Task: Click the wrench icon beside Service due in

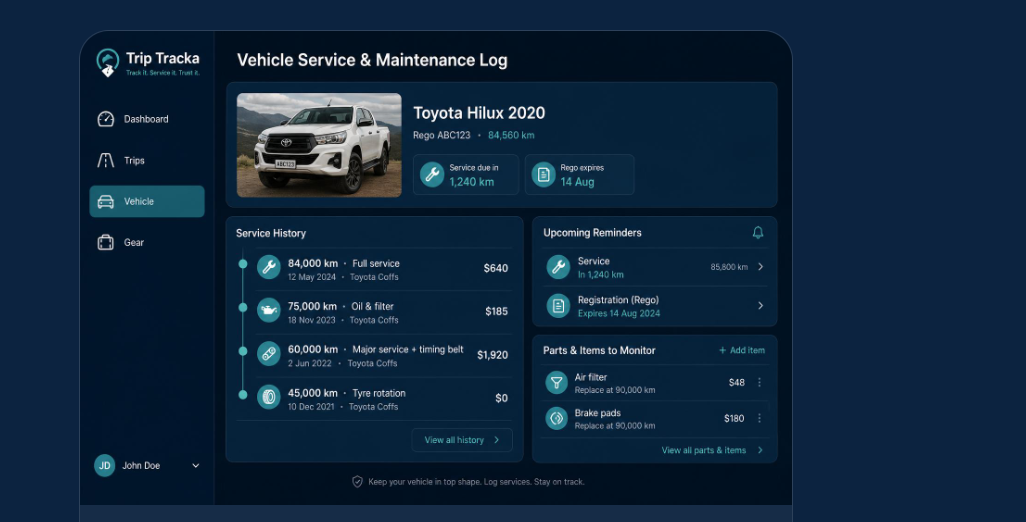Action: pyautogui.click(x=432, y=175)
